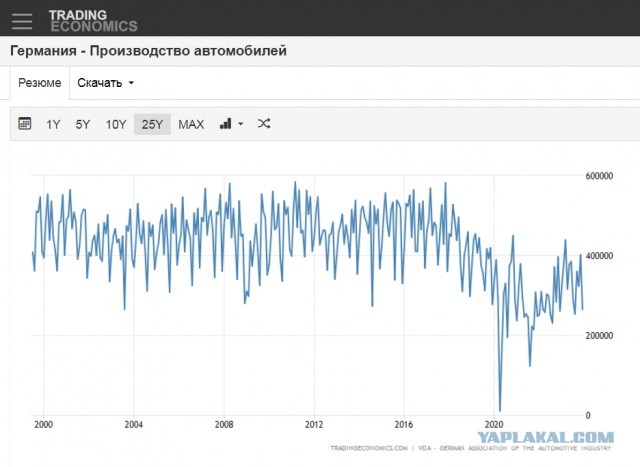
Task: Click the 2012 x-axis label
Action: [315, 424]
